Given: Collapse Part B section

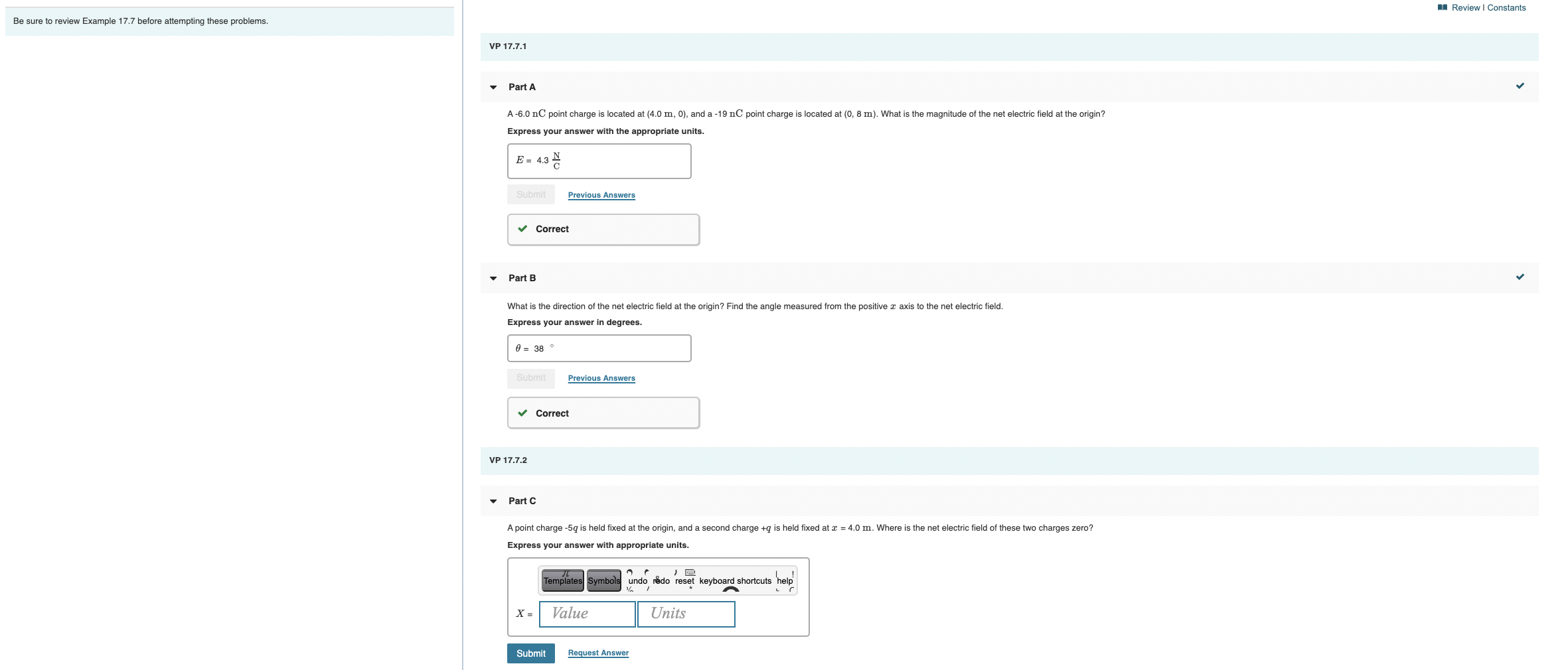Looking at the screenshot, I should pyautogui.click(x=493, y=278).
